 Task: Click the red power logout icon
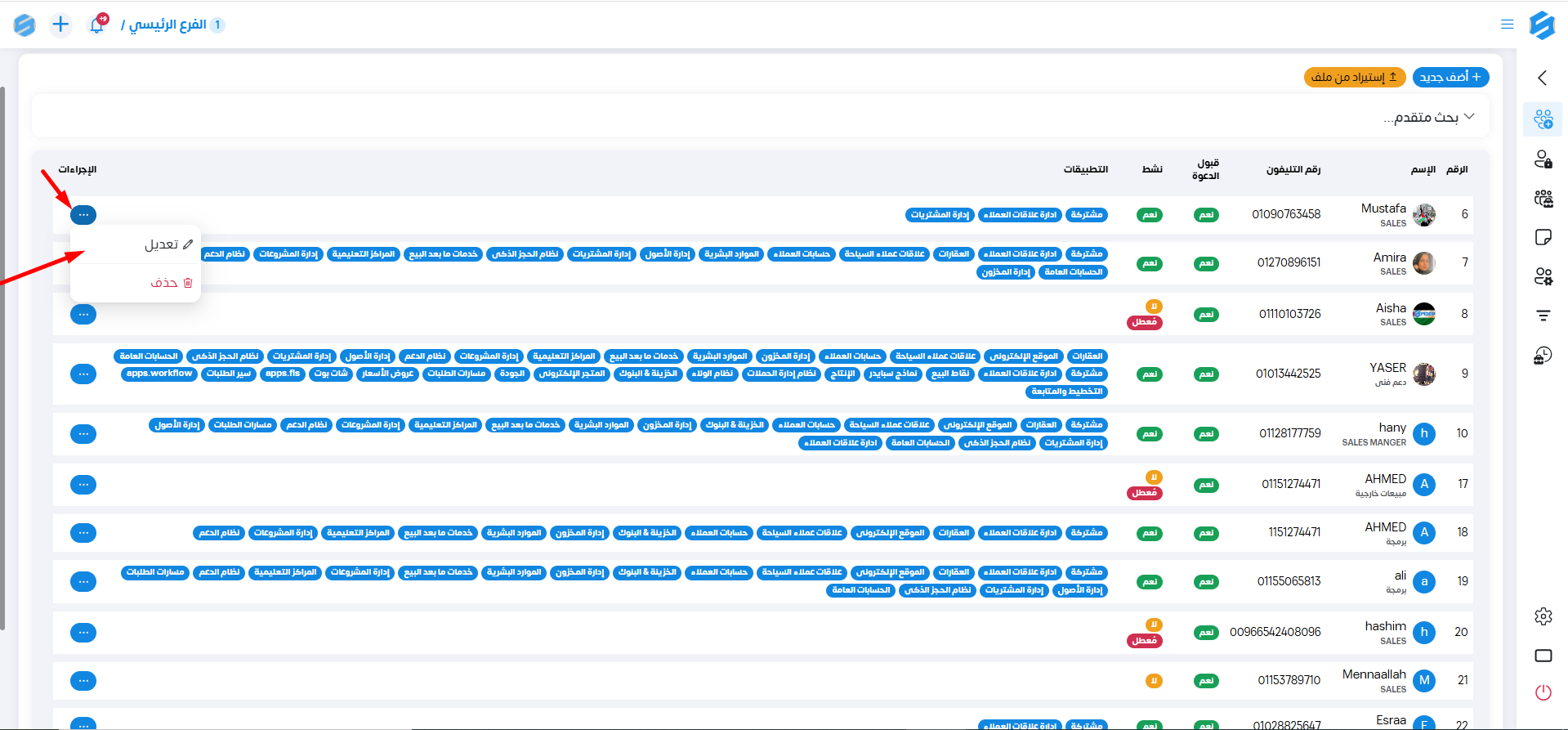coord(1543,692)
